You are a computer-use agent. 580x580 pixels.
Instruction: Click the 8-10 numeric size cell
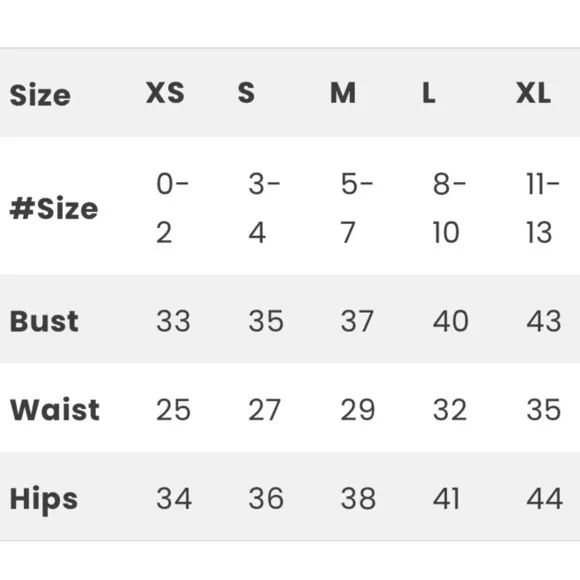tap(449, 208)
